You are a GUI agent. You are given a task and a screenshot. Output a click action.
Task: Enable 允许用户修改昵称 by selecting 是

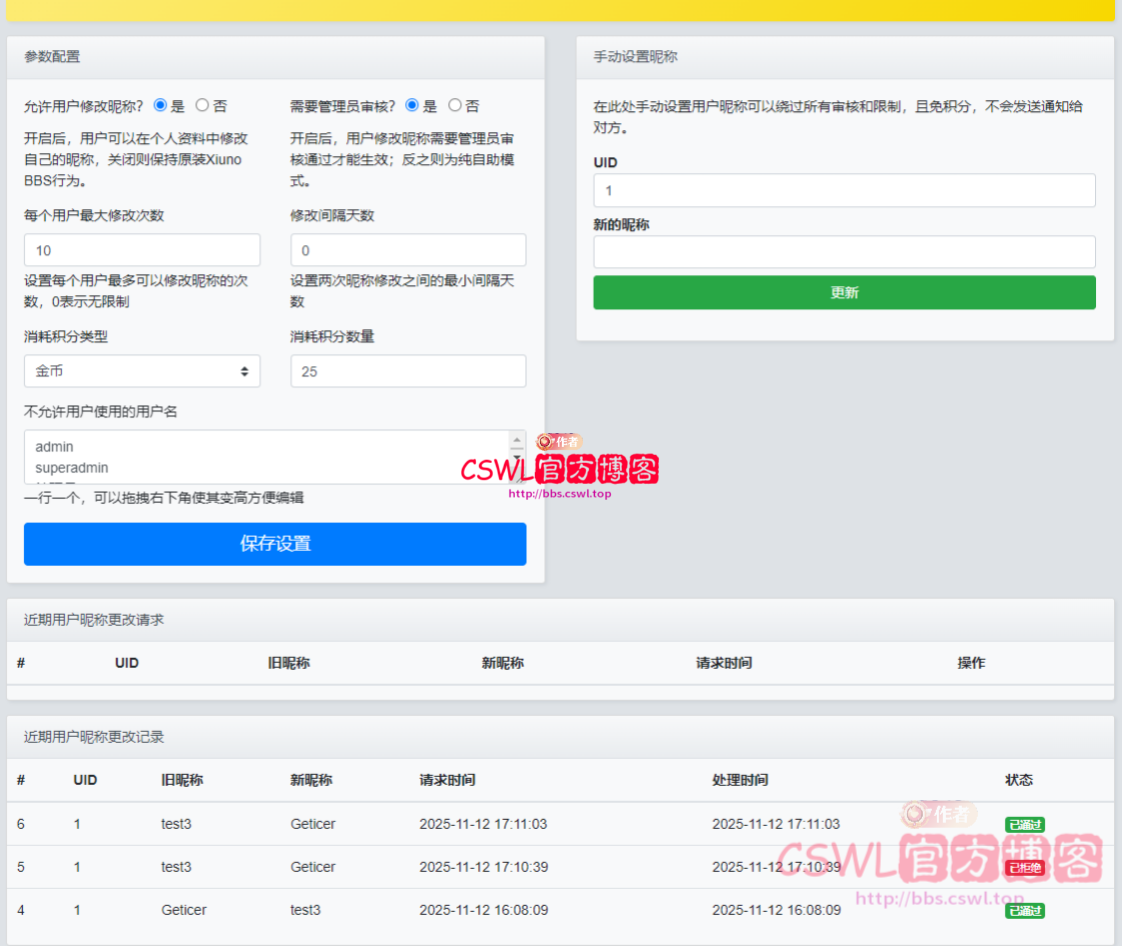162,106
